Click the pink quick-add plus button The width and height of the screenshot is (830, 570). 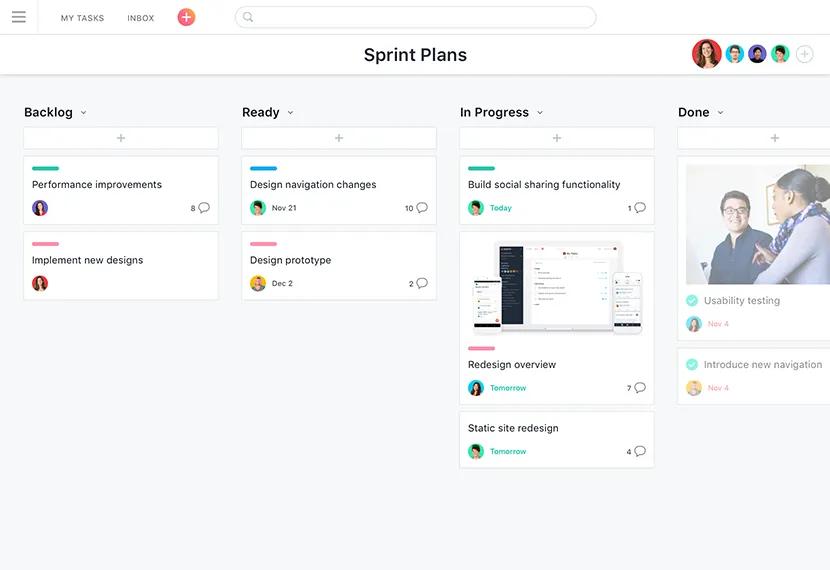tap(186, 17)
